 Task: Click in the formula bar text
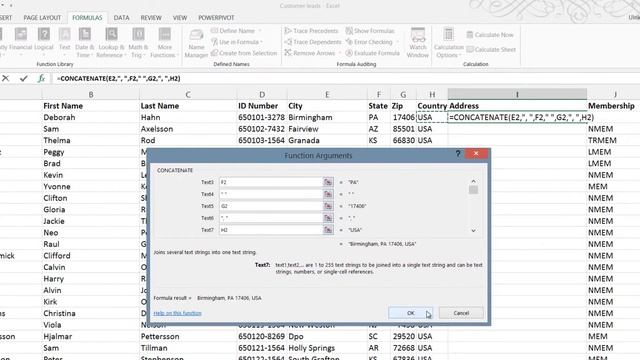119,78
